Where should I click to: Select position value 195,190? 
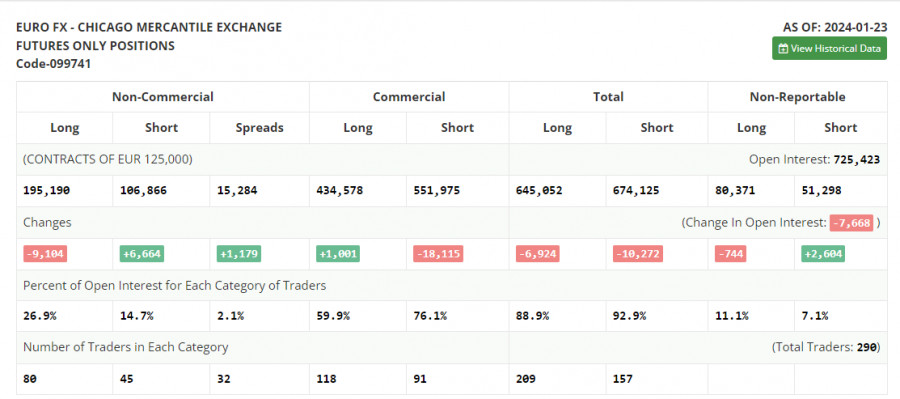[46, 191]
